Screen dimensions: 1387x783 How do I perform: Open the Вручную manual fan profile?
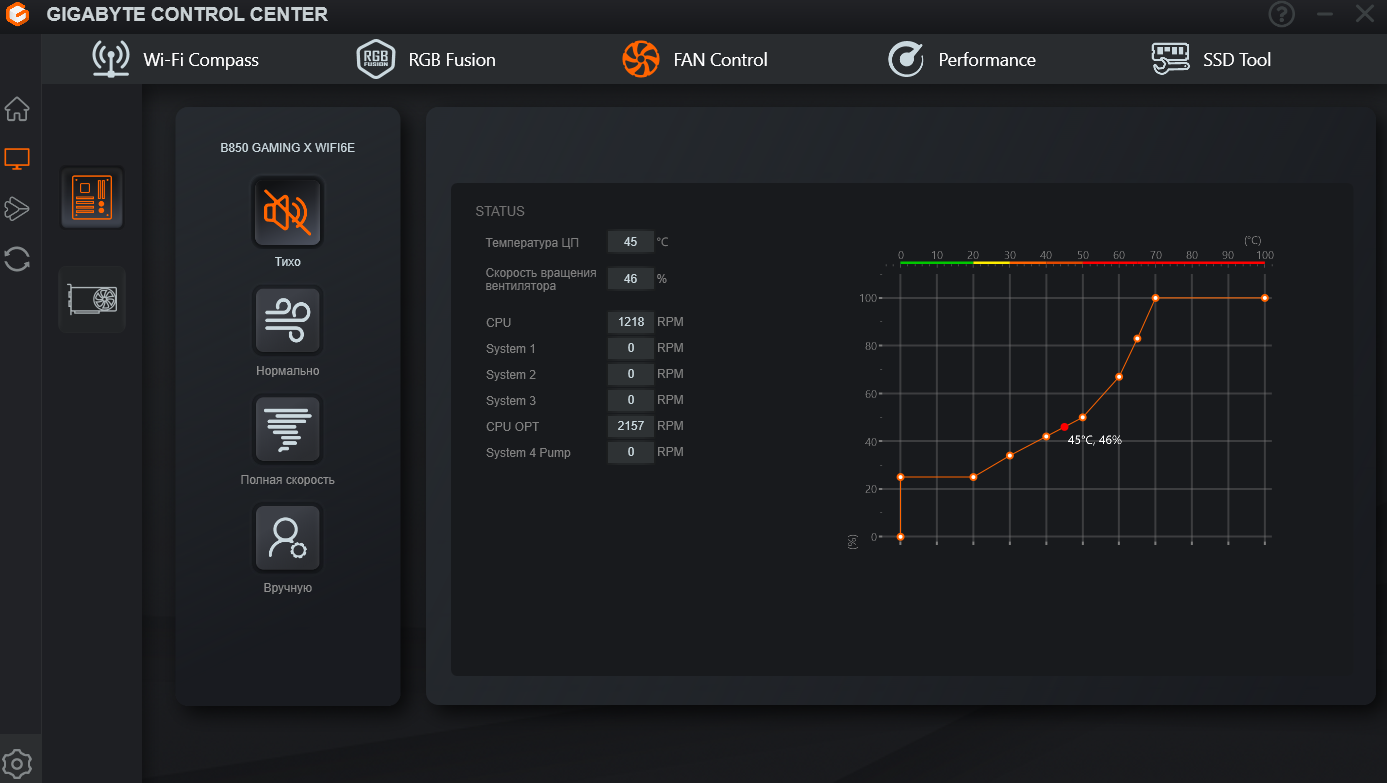[288, 538]
